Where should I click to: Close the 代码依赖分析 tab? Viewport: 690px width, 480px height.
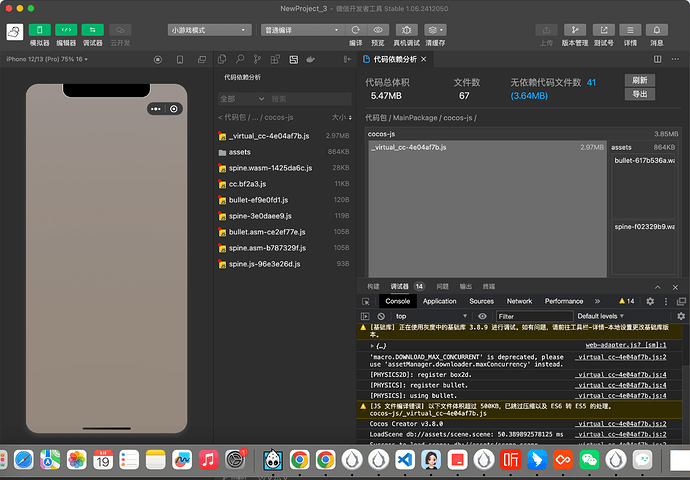[x=424, y=59]
